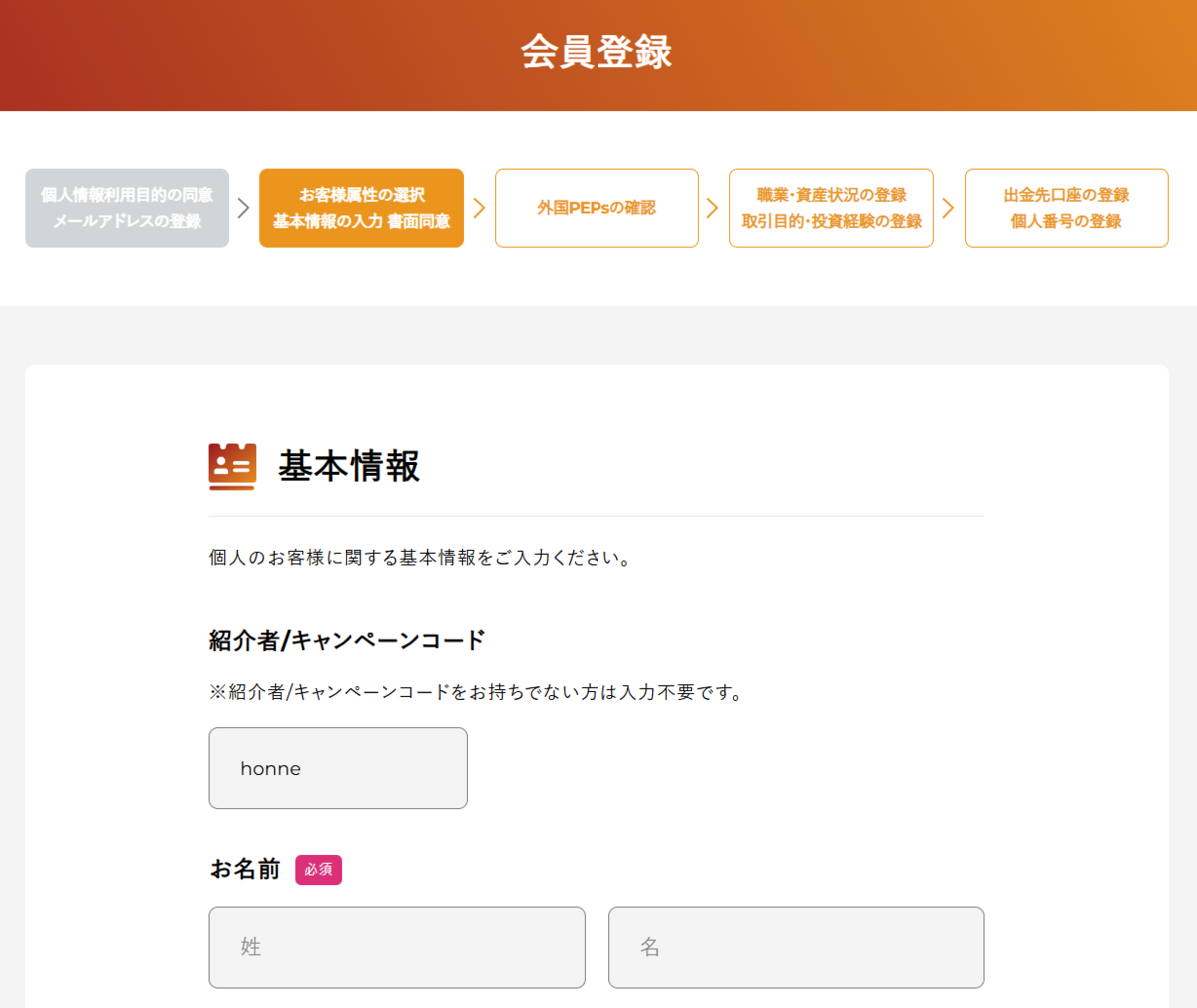Click the chevron following the 外国PEPsの確認 step
The width and height of the screenshot is (1197, 1008).
(712, 208)
